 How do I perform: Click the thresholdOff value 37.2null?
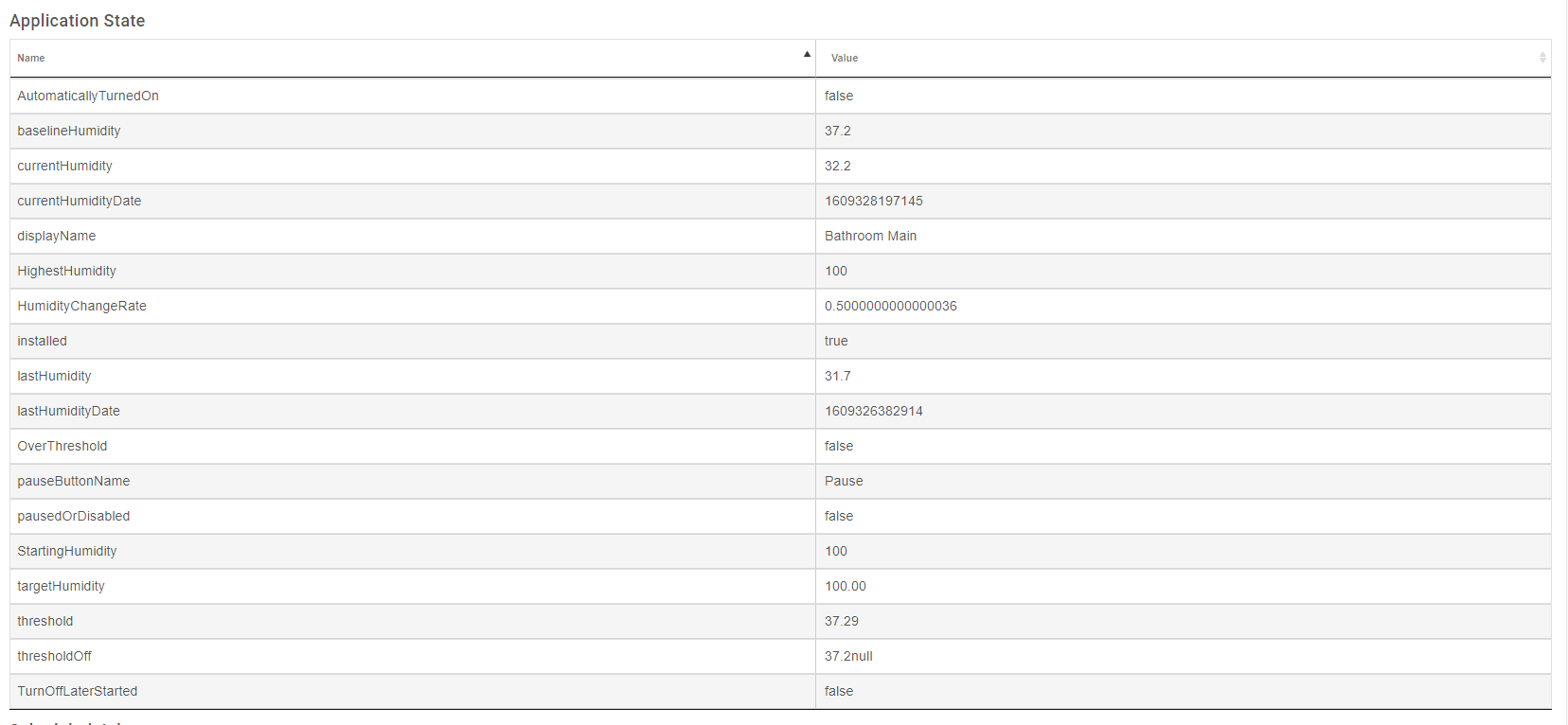tap(848, 656)
